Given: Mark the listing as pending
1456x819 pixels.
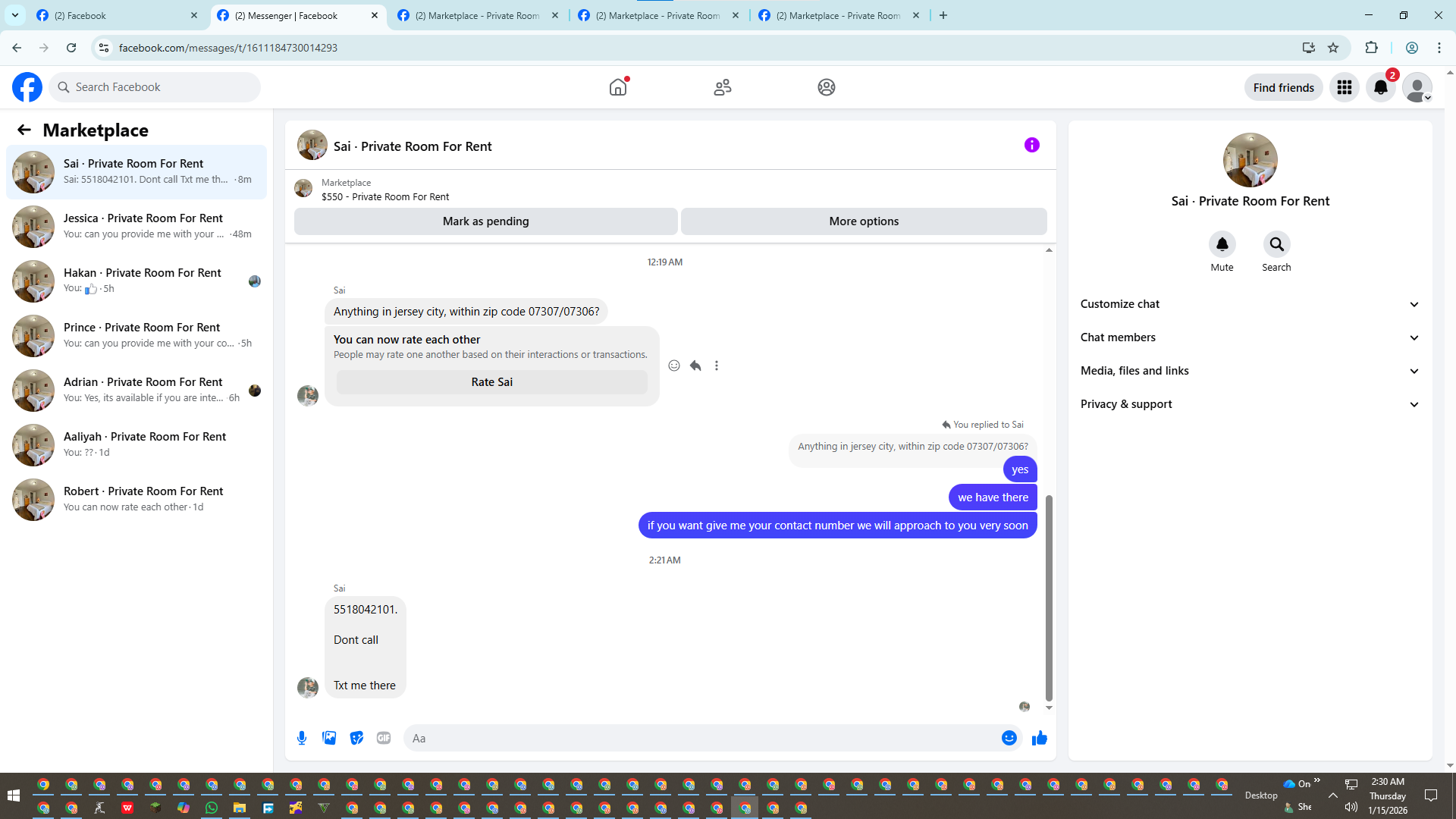Looking at the screenshot, I should pyautogui.click(x=485, y=221).
